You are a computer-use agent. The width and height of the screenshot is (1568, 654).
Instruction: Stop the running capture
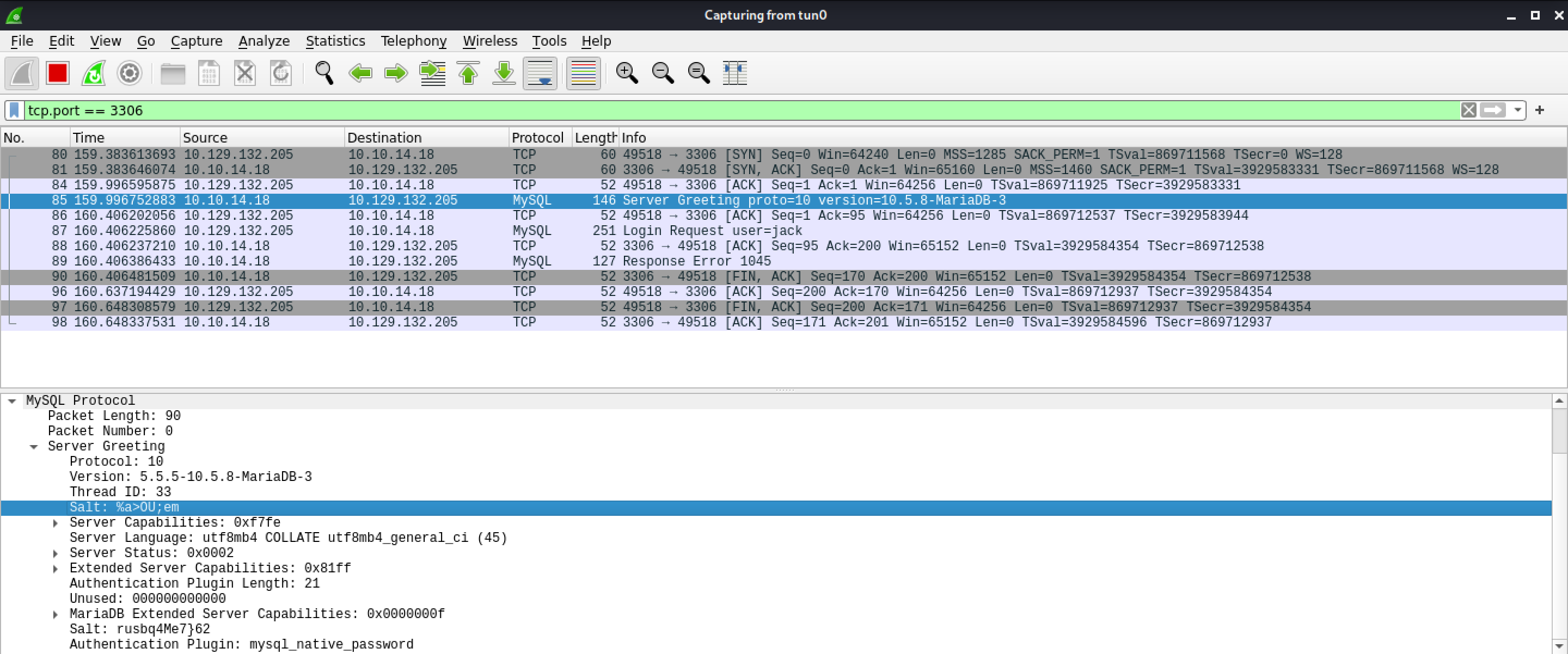pos(58,73)
